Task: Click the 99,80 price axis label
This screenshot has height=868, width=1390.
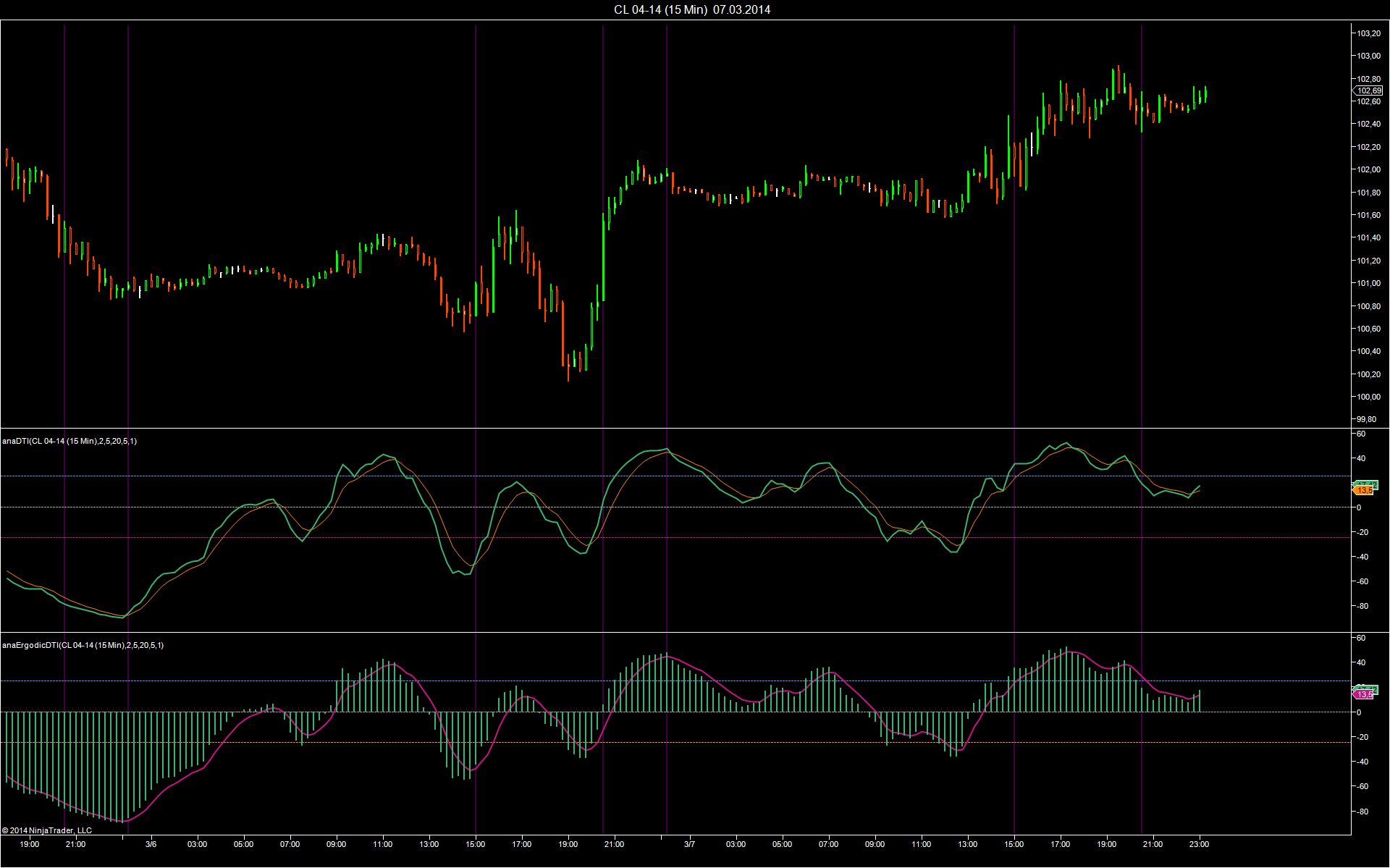Action: tap(1366, 419)
